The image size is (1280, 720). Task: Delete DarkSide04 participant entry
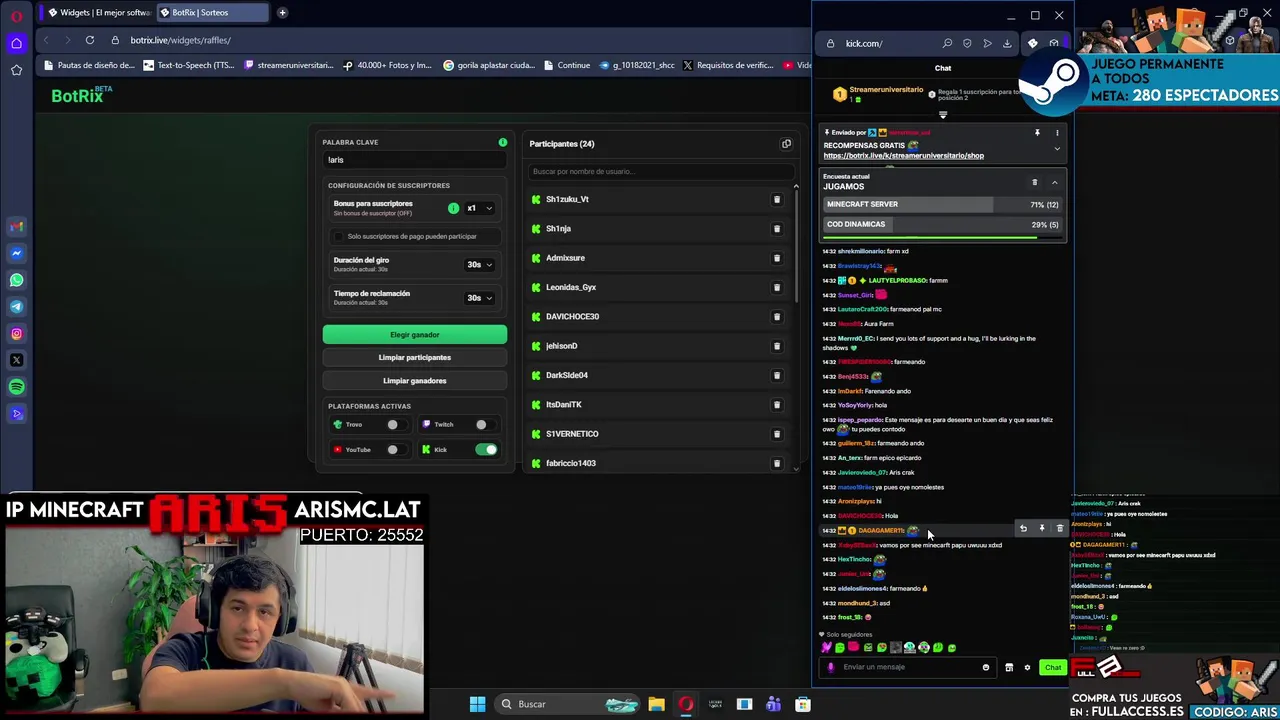coord(776,375)
